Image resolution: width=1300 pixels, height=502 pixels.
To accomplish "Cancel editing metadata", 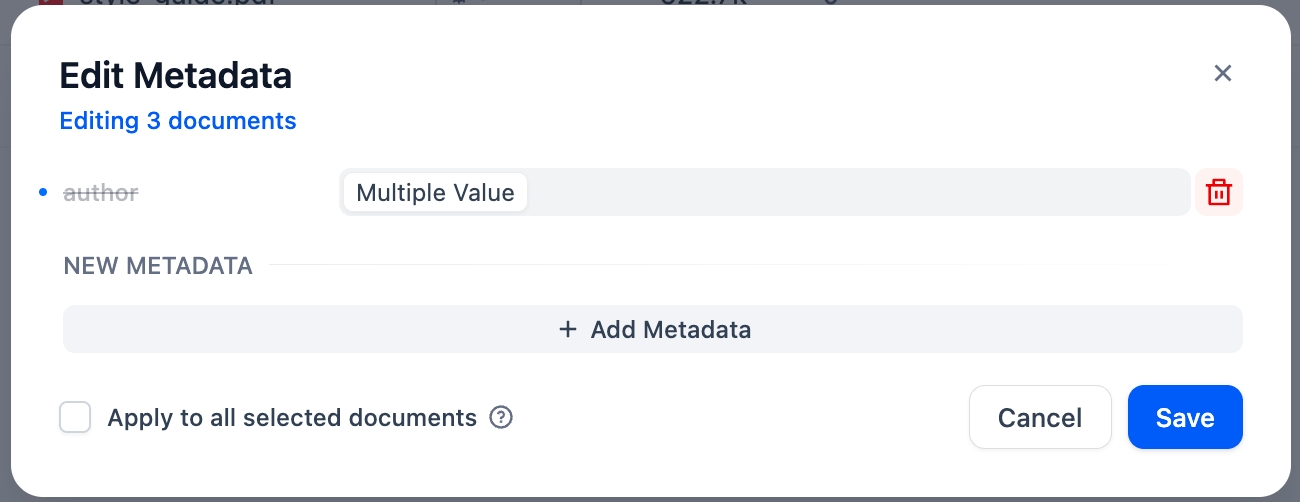I will click(1040, 417).
